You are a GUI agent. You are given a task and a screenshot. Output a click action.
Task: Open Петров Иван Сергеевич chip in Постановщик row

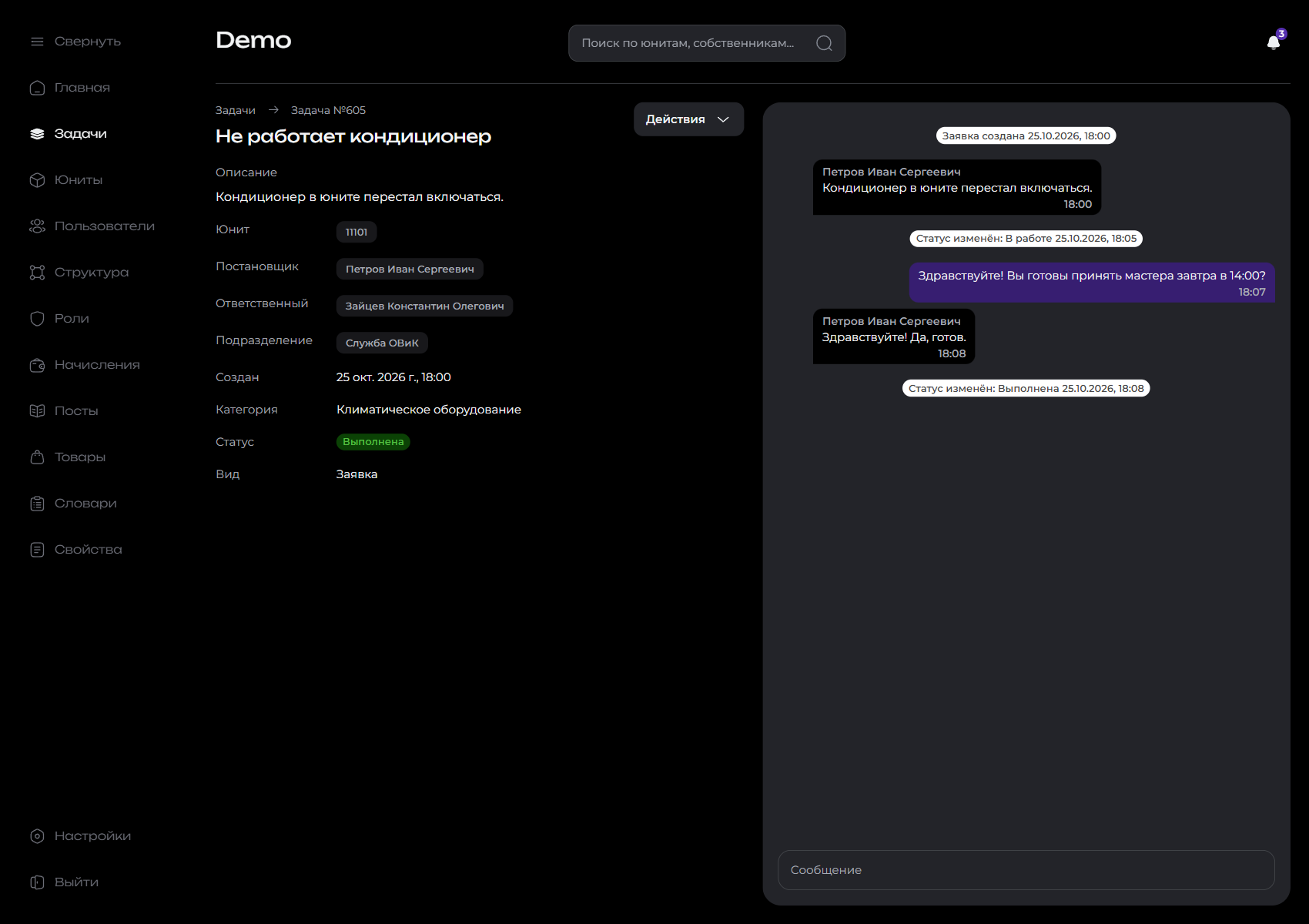[410, 269]
